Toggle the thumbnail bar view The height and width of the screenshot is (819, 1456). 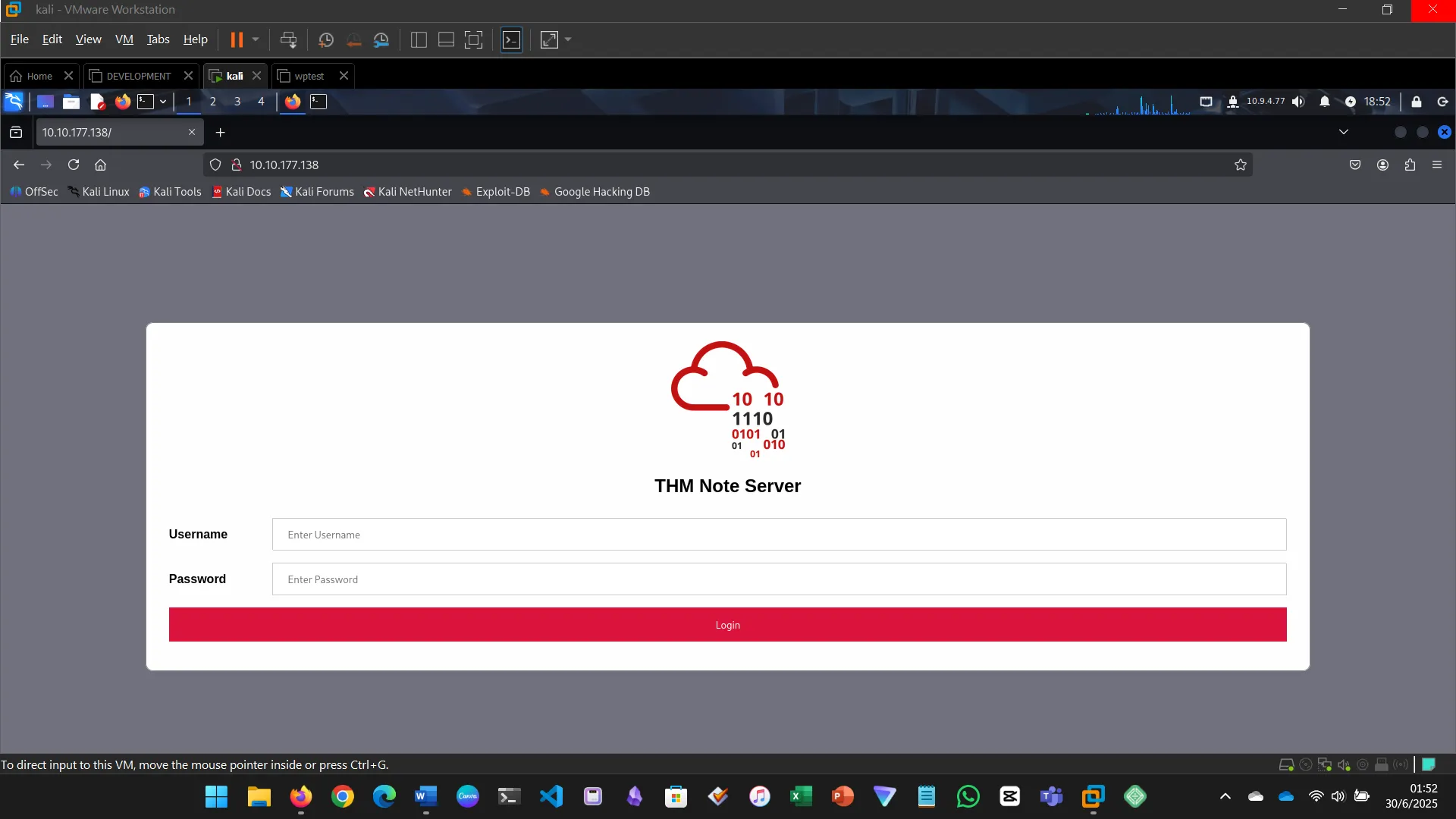click(446, 39)
